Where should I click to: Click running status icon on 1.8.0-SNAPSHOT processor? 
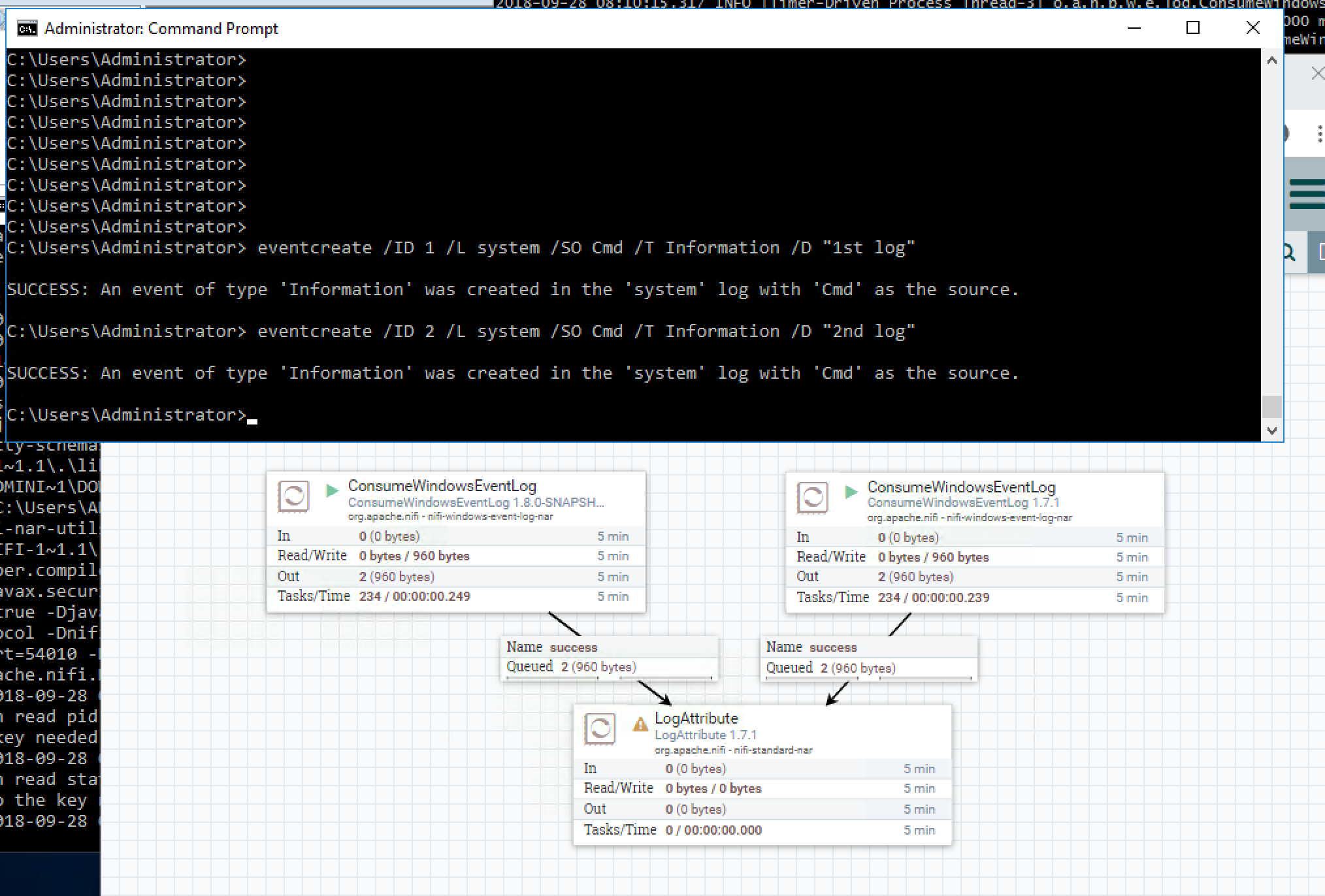point(332,490)
